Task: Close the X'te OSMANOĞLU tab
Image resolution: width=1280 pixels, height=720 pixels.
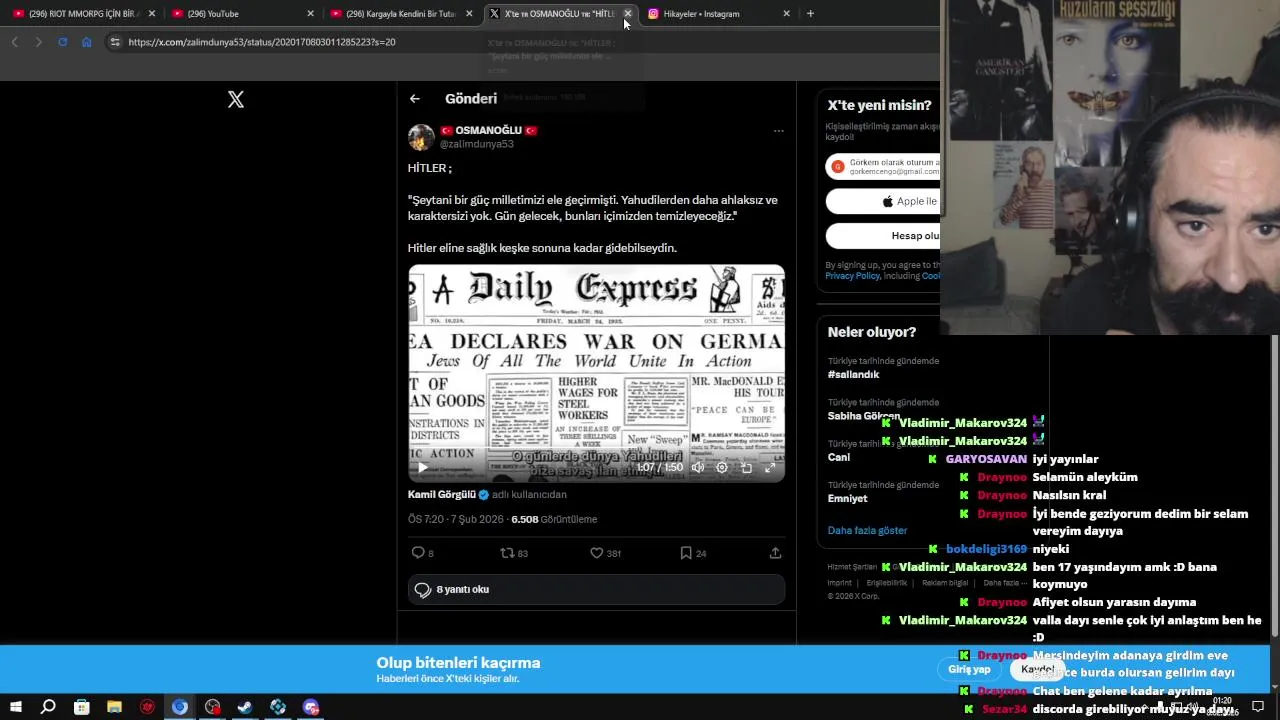Action: (628, 14)
